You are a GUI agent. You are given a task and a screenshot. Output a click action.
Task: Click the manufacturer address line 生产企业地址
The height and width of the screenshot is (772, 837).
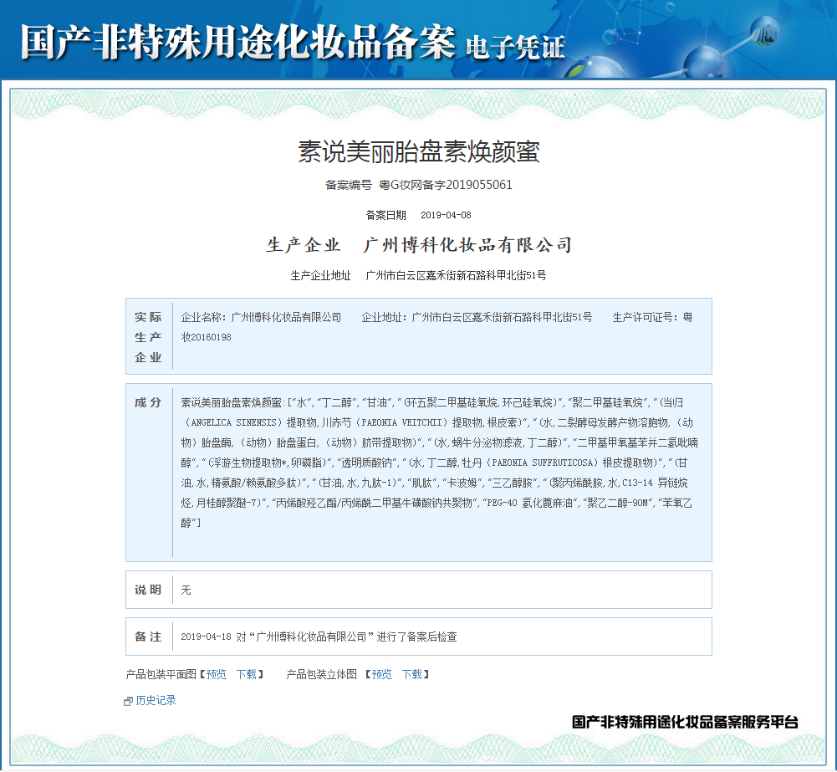418,275
